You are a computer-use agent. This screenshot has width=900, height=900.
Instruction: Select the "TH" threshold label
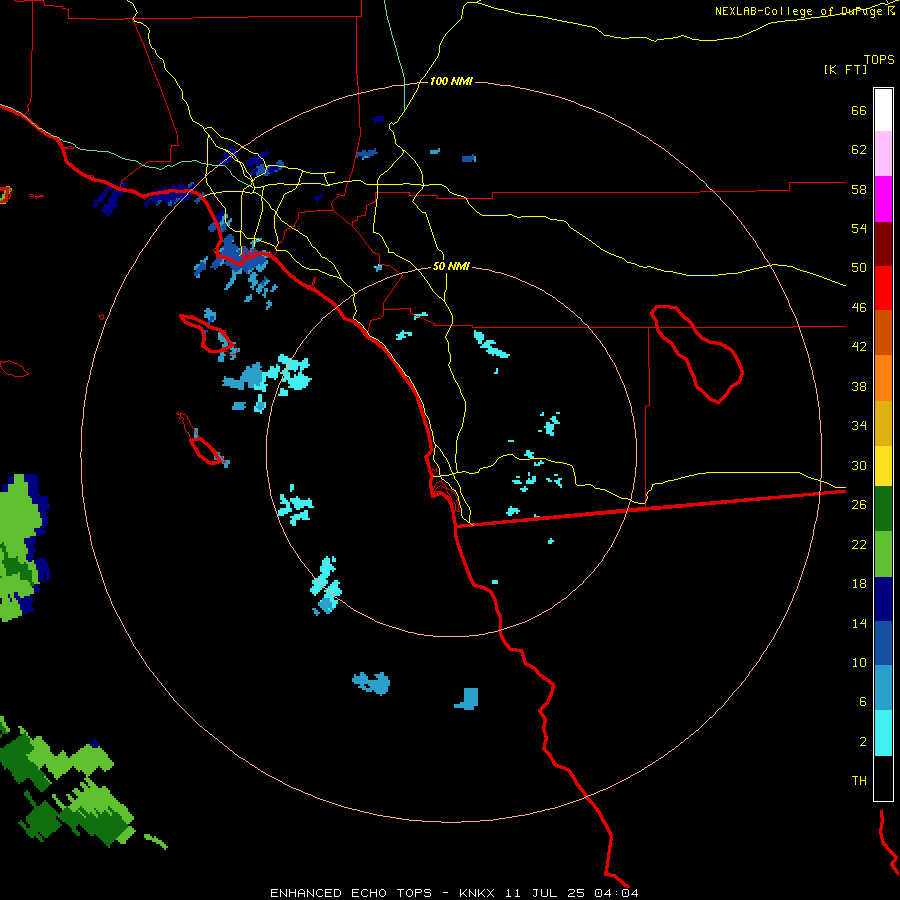859,781
